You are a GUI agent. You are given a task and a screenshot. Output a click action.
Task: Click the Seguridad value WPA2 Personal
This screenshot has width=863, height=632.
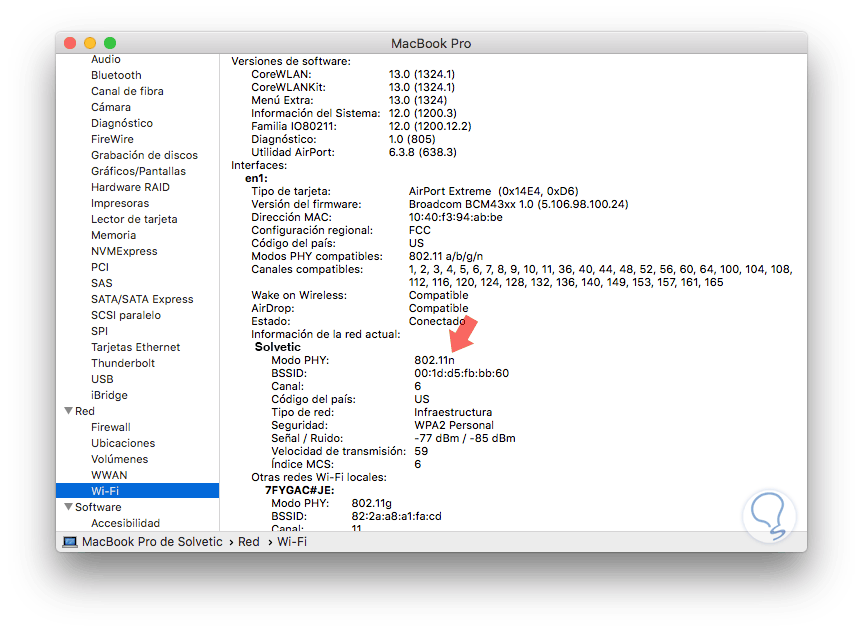click(x=454, y=425)
